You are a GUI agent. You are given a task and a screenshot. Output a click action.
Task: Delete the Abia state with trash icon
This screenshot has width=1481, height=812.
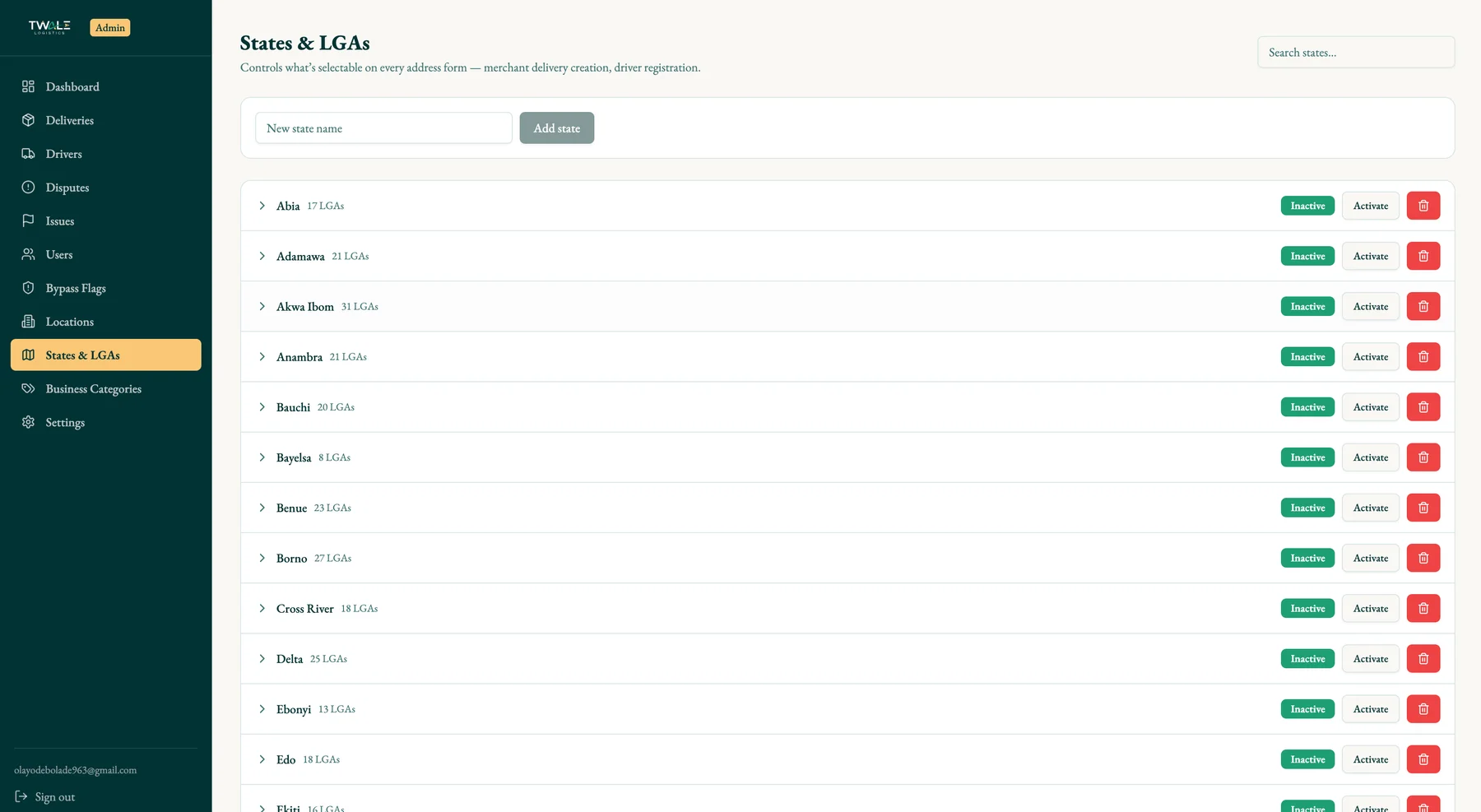point(1423,206)
